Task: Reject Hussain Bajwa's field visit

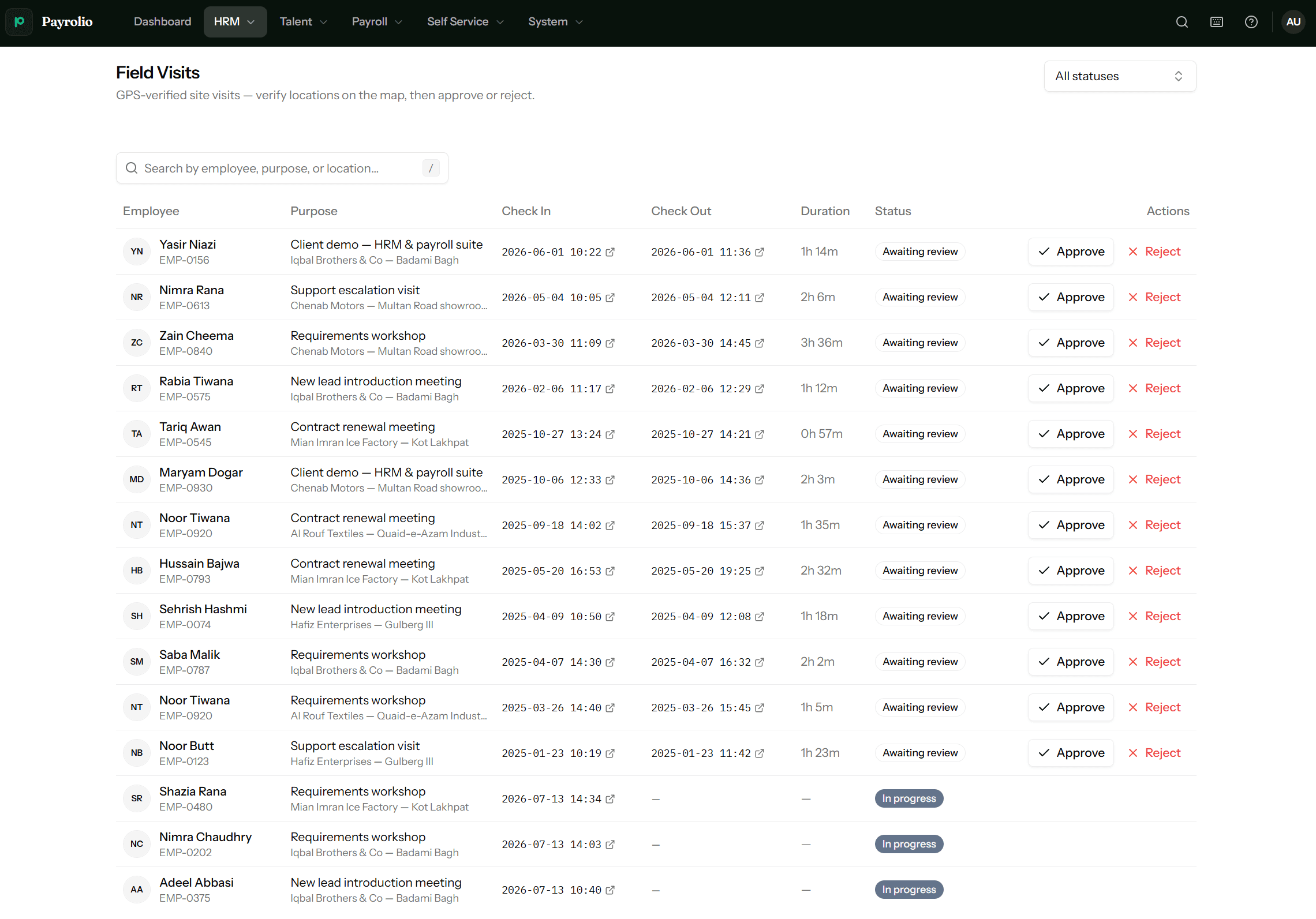Action: tap(1154, 571)
